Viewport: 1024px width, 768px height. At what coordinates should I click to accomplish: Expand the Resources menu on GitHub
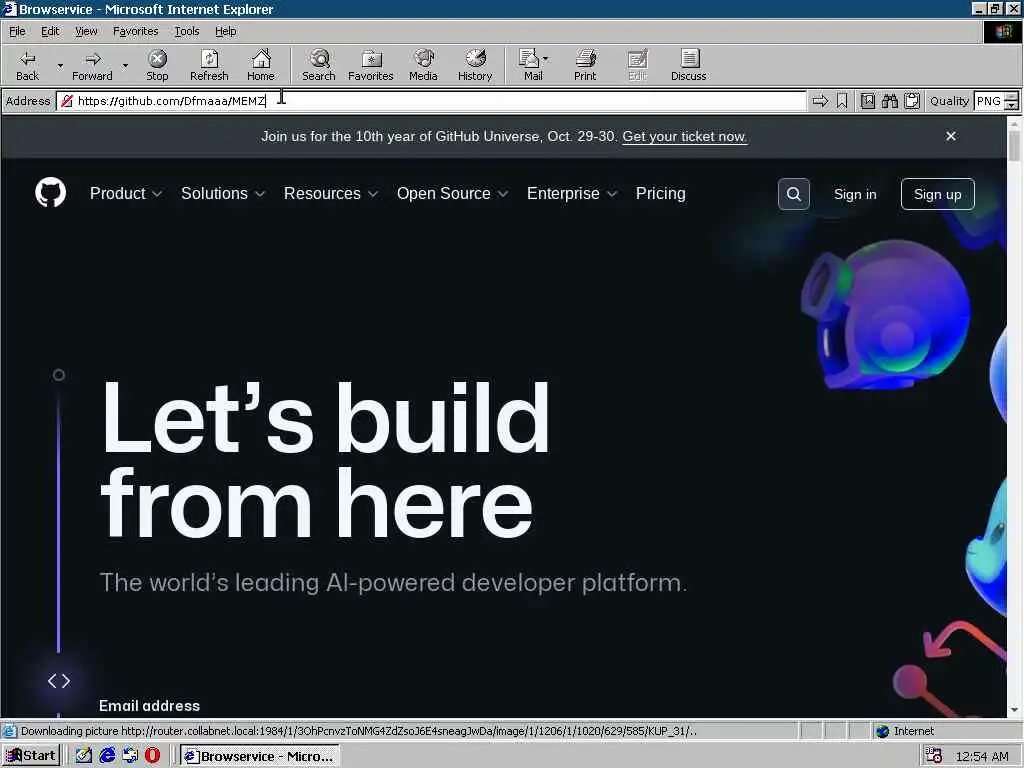pyautogui.click(x=330, y=193)
